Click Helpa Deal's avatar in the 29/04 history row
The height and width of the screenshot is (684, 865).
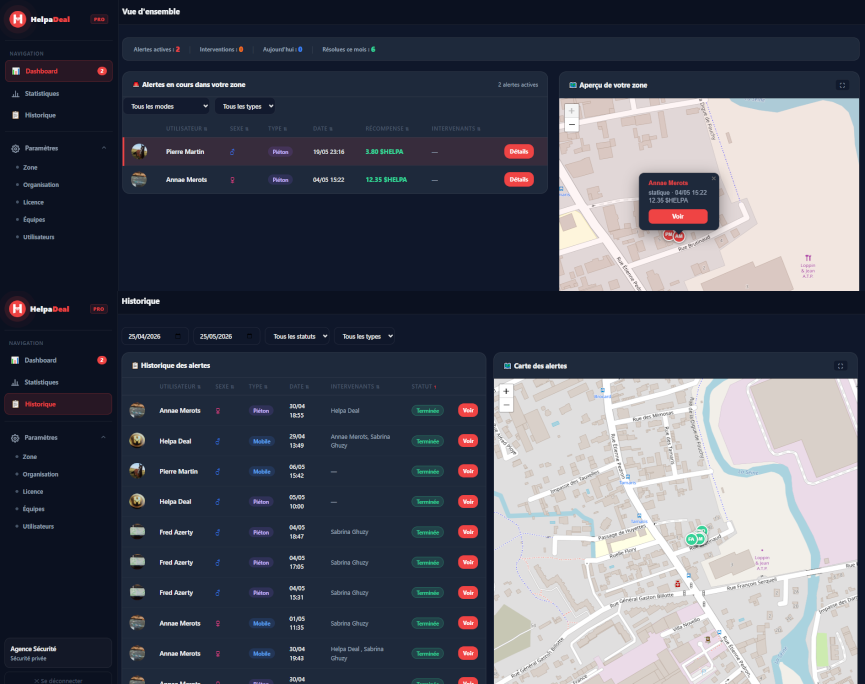[137, 440]
